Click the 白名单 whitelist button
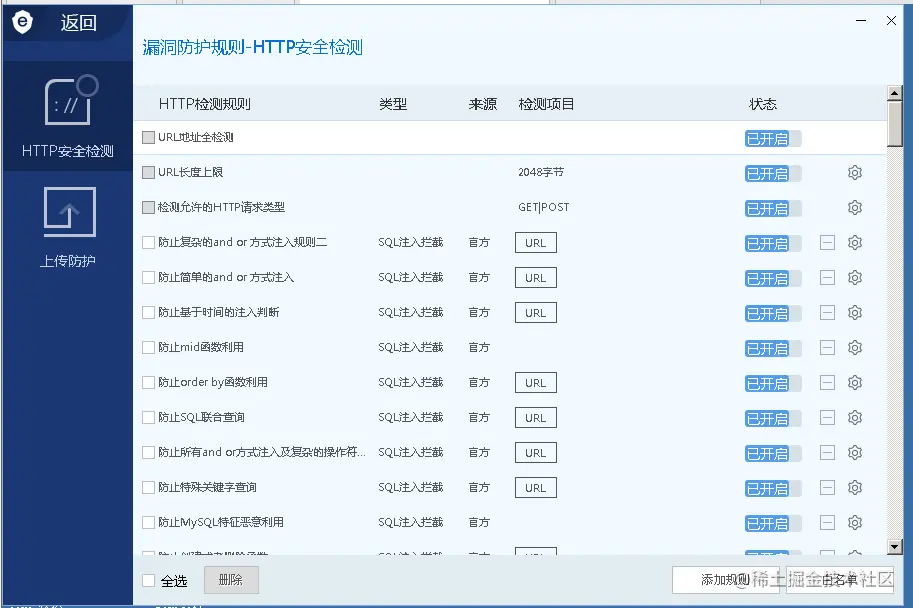 840,580
